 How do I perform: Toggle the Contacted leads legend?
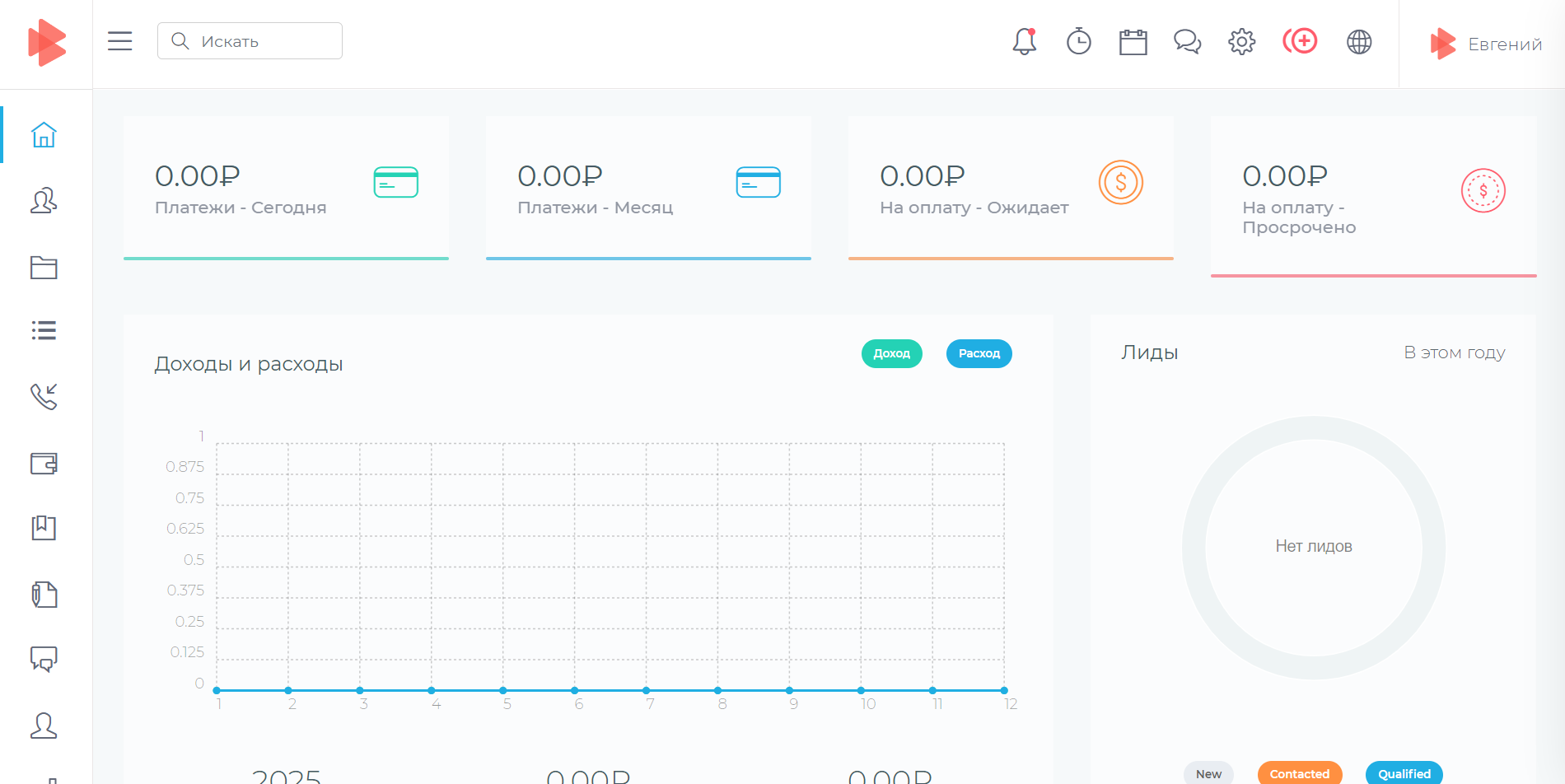(1299, 773)
